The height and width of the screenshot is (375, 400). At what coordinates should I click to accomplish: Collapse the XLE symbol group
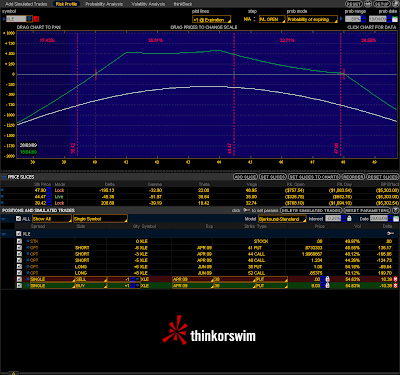(x=4, y=234)
